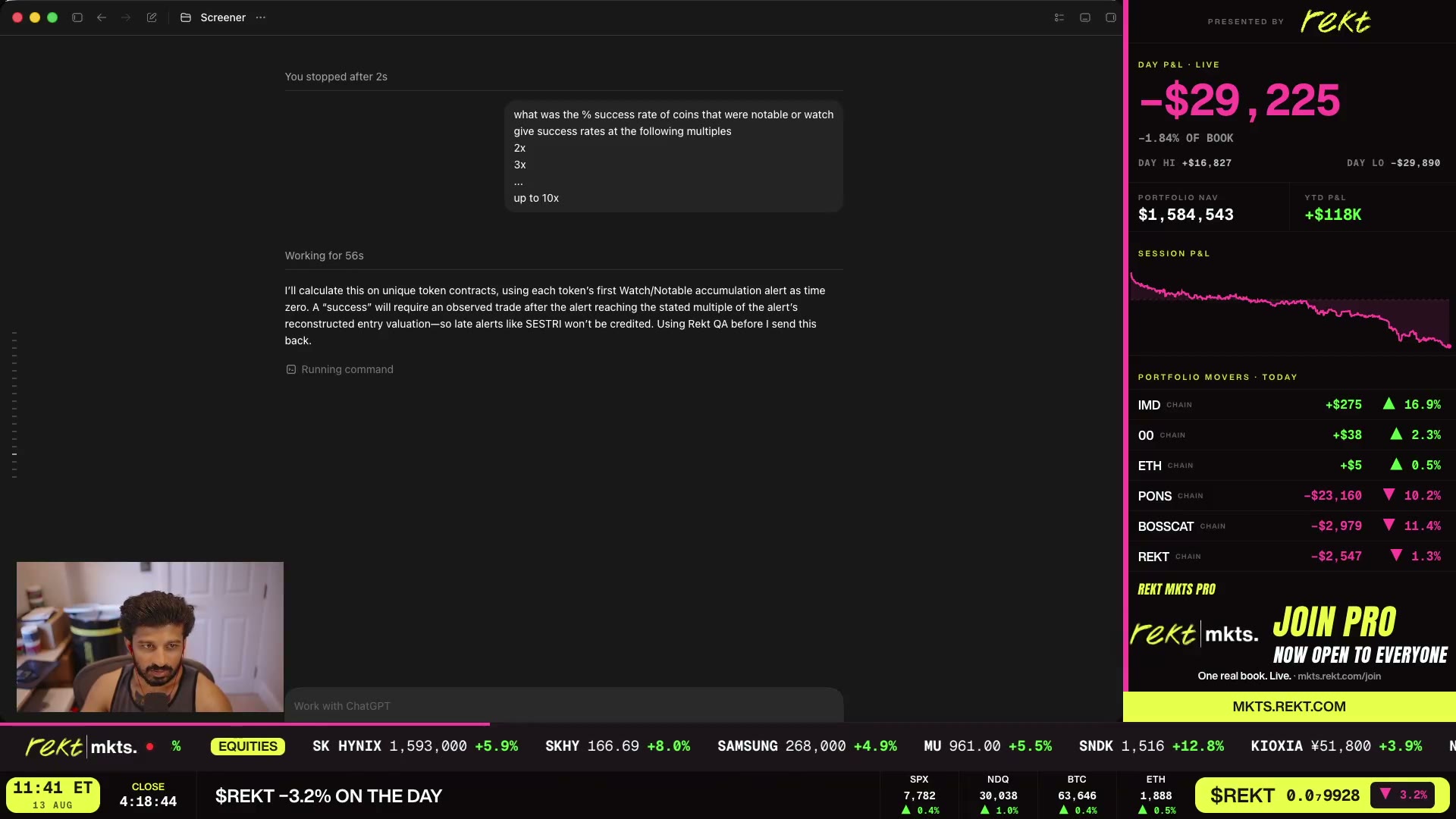Toggle the right sidebar panel icon

[x=1111, y=17]
